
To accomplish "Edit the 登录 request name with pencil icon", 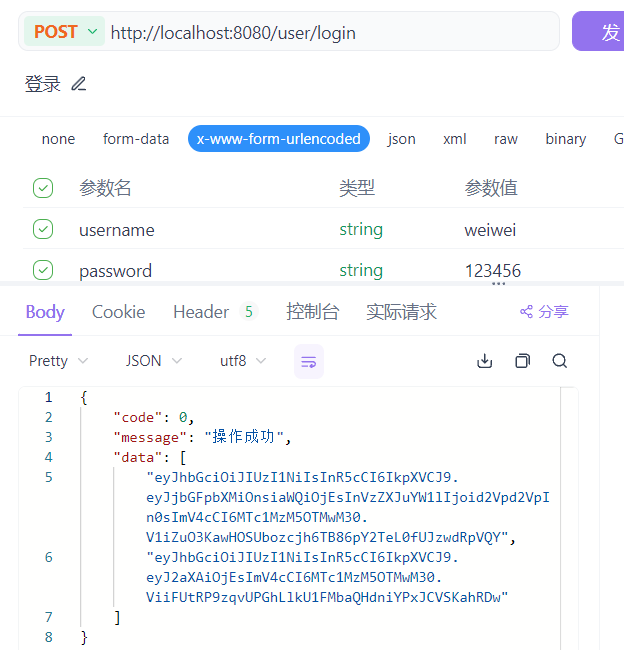I will (79, 84).
